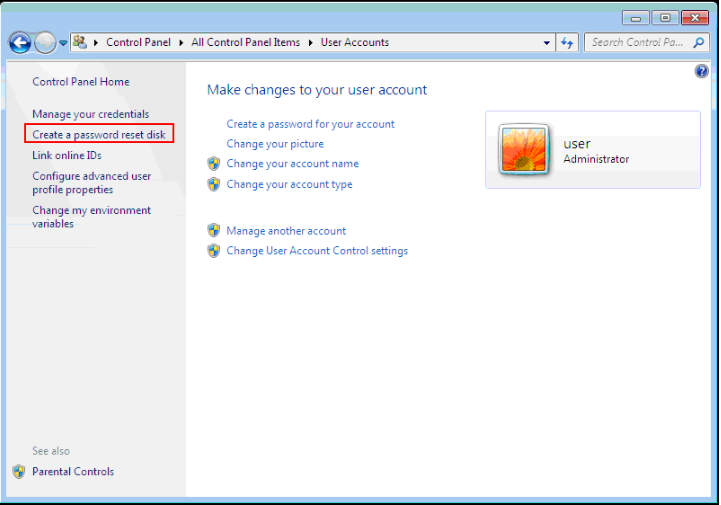Open the recent pages dropdown arrow
This screenshot has width=721, height=505.
tap(63, 43)
